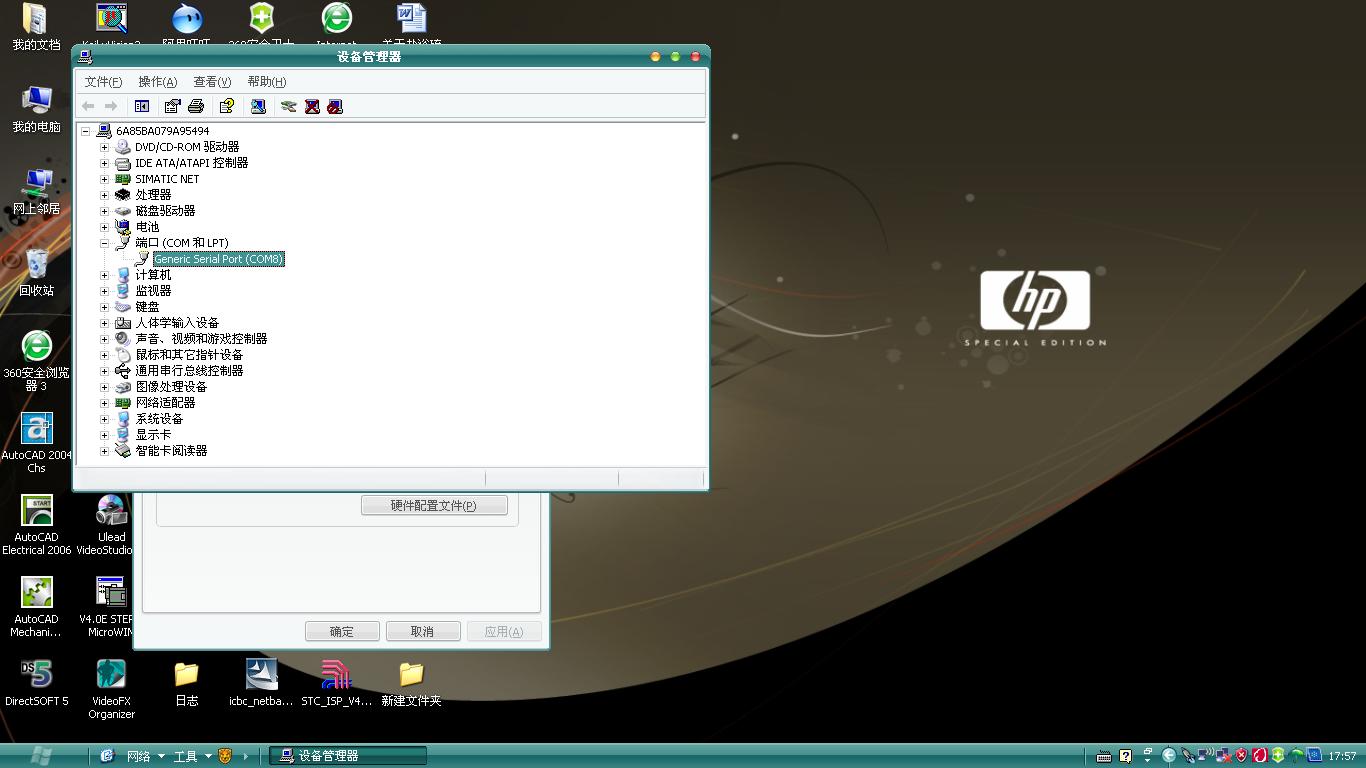Collapse the 端口 (COM 和 LPT) node

104,243
